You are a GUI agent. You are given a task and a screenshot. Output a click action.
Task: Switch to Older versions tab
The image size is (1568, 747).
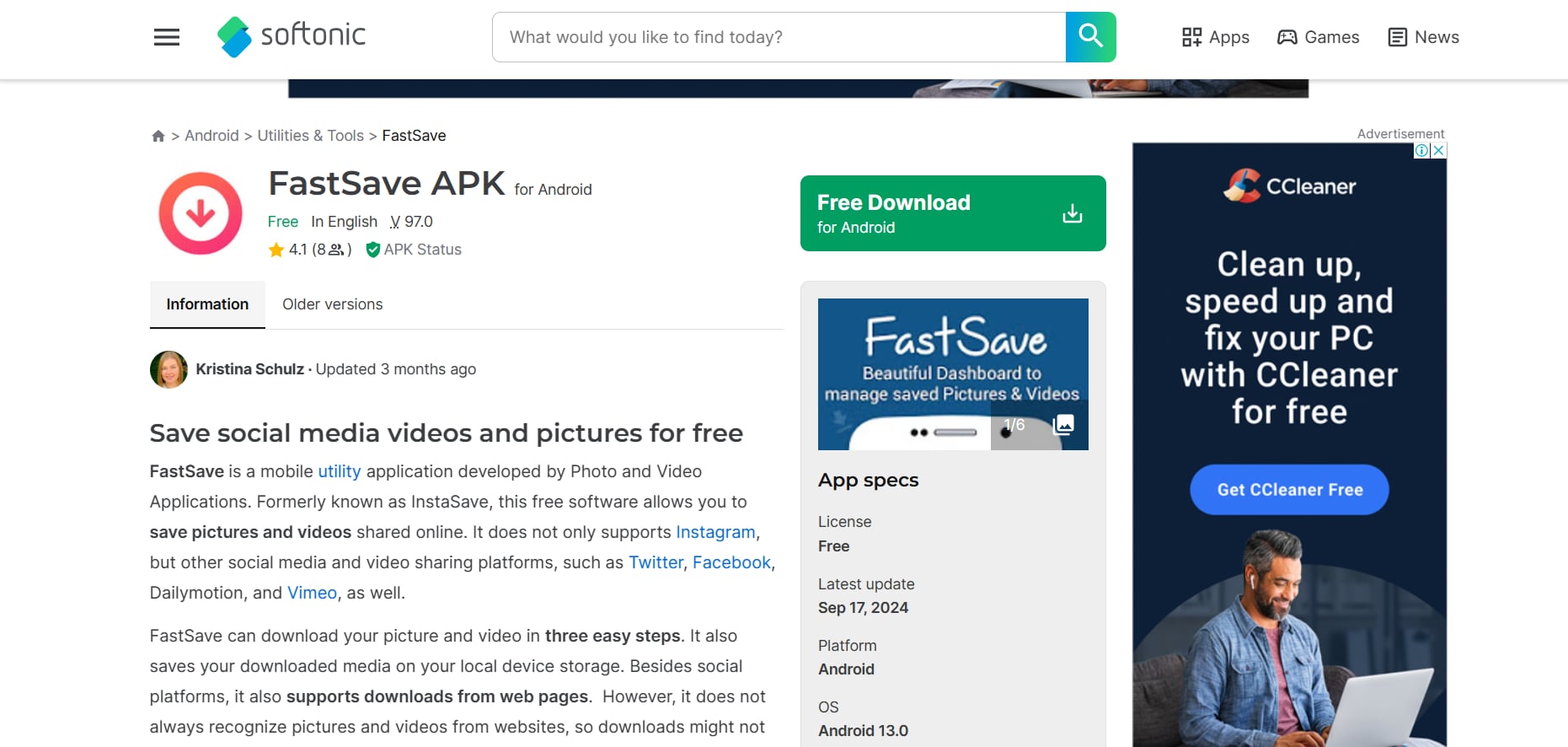332,304
